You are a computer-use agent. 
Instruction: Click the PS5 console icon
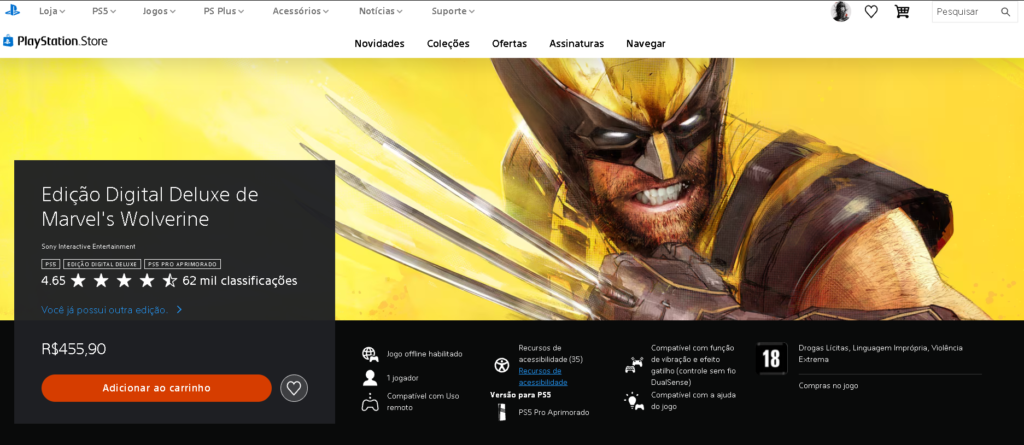pyautogui.click(x=502, y=412)
